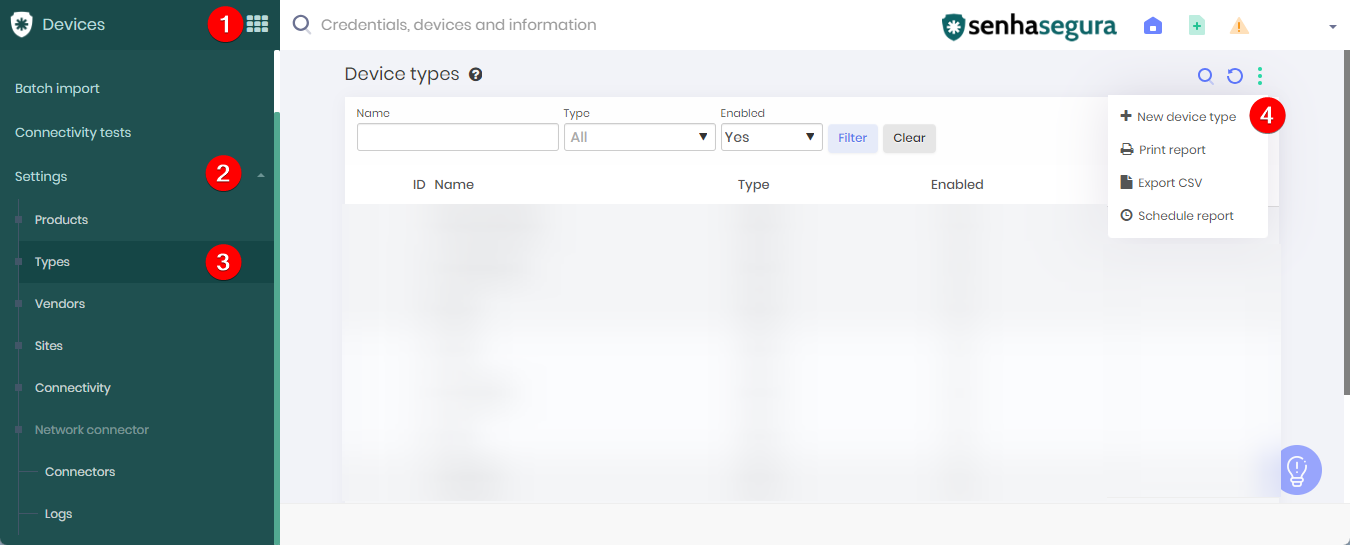
Task: Refresh the Device types report
Action: (x=1235, y=76)
